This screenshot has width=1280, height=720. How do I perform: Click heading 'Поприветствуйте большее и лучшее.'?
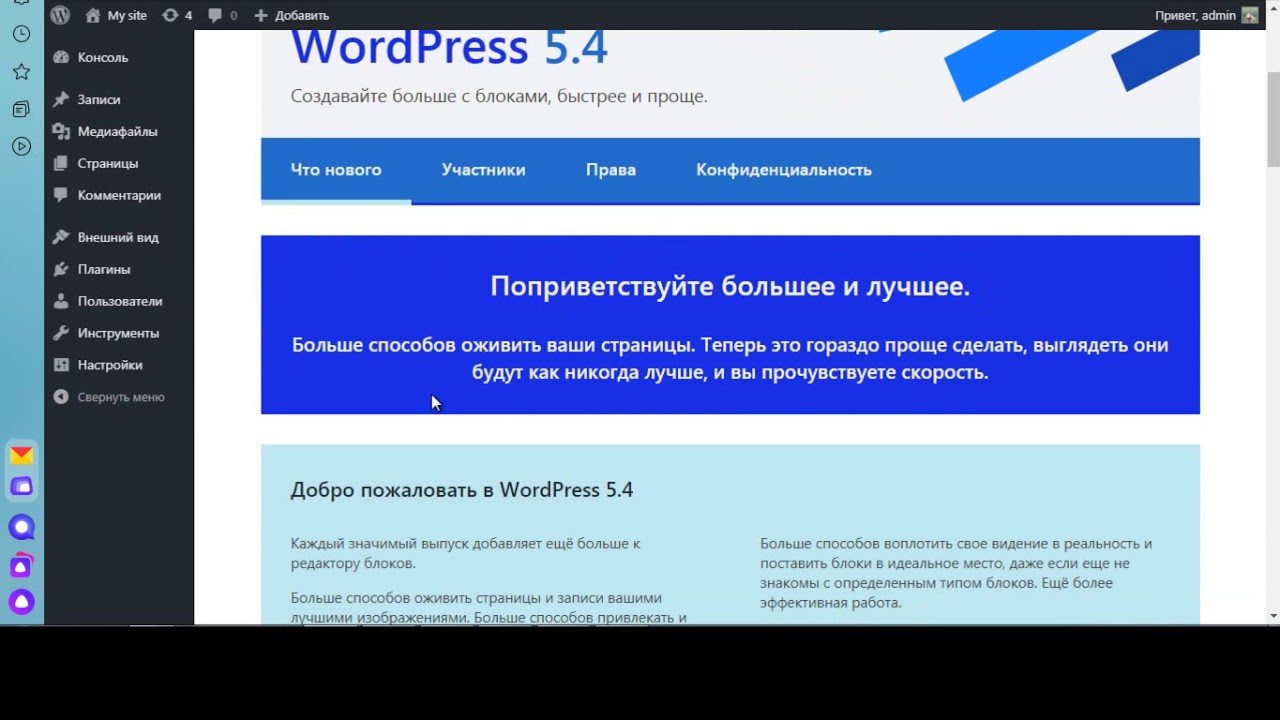730,287
